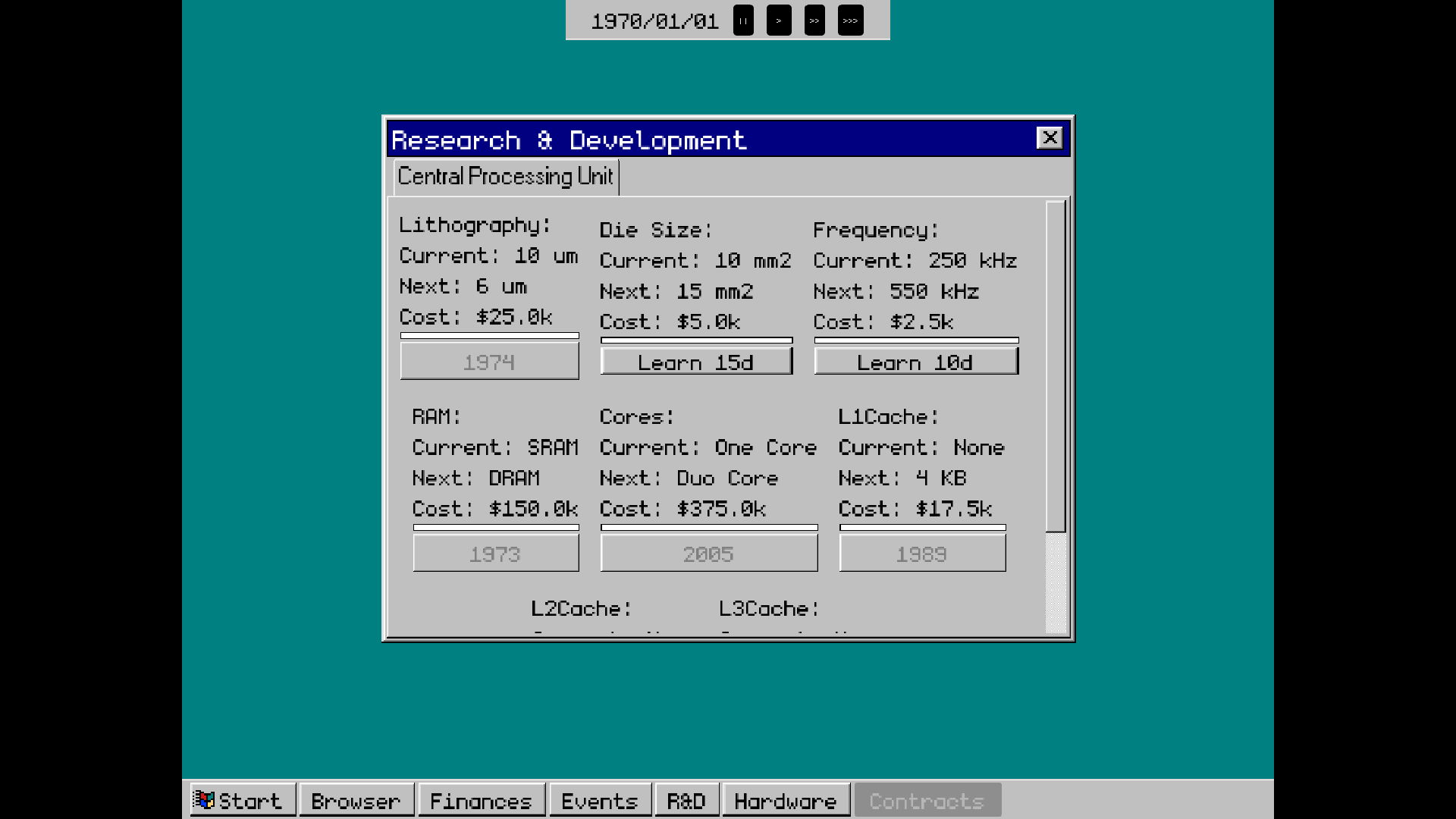This screenshot has width=1456, height=819.
Task: Open the Hardware window
Action: [786, 800]
